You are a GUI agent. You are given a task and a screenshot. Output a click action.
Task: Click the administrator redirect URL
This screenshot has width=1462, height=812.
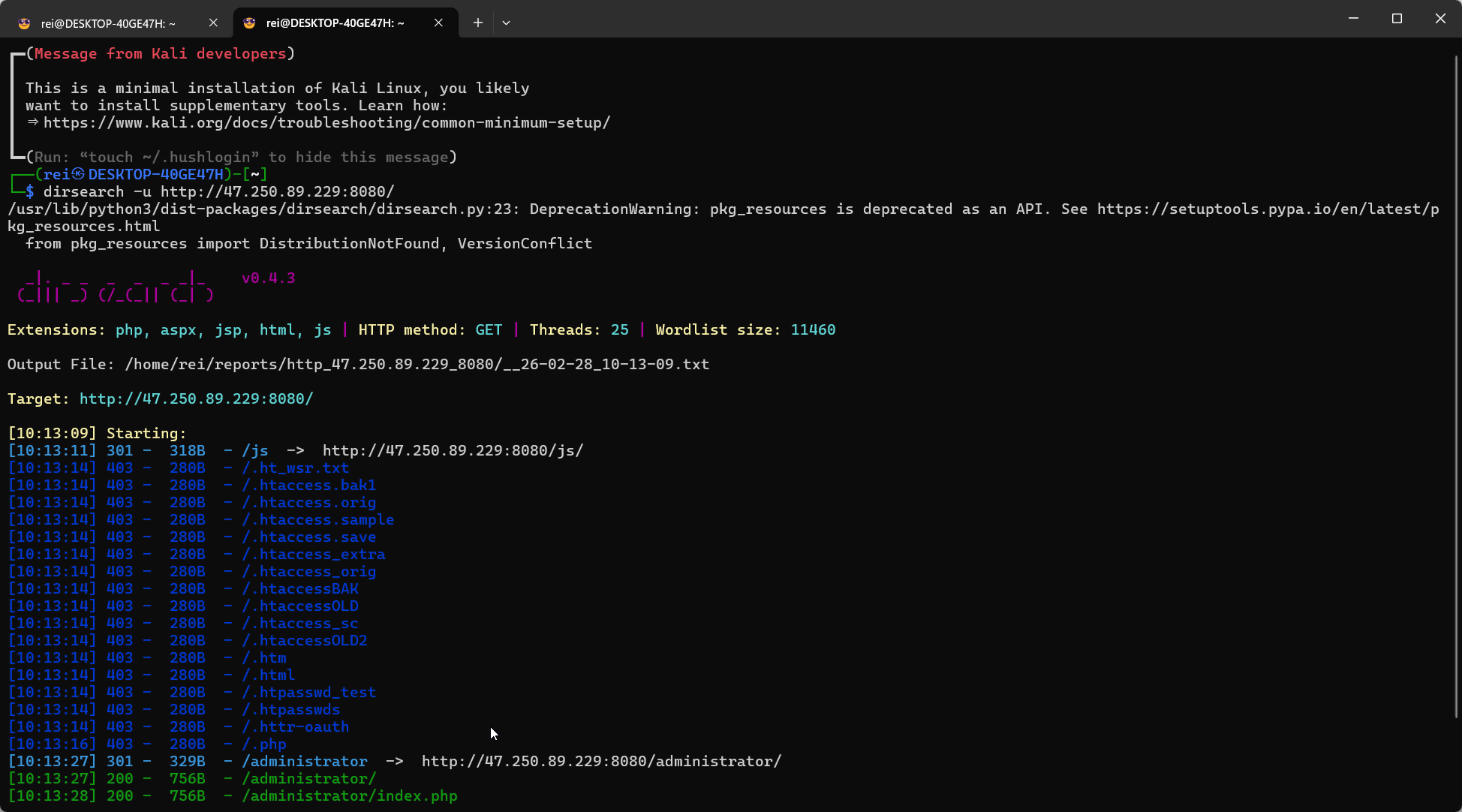(600, 762)
